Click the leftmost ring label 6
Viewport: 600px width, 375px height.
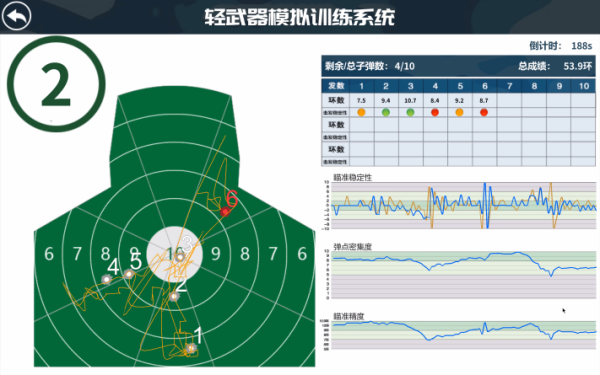tap(49, 254)
